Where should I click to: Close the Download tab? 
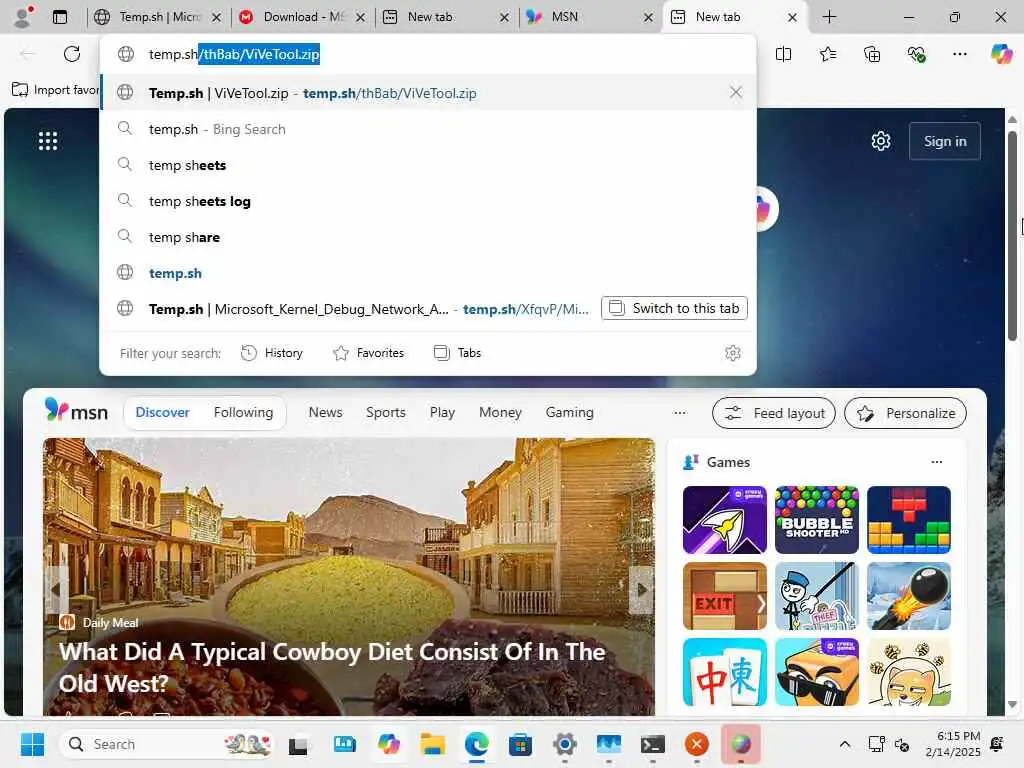360,18
